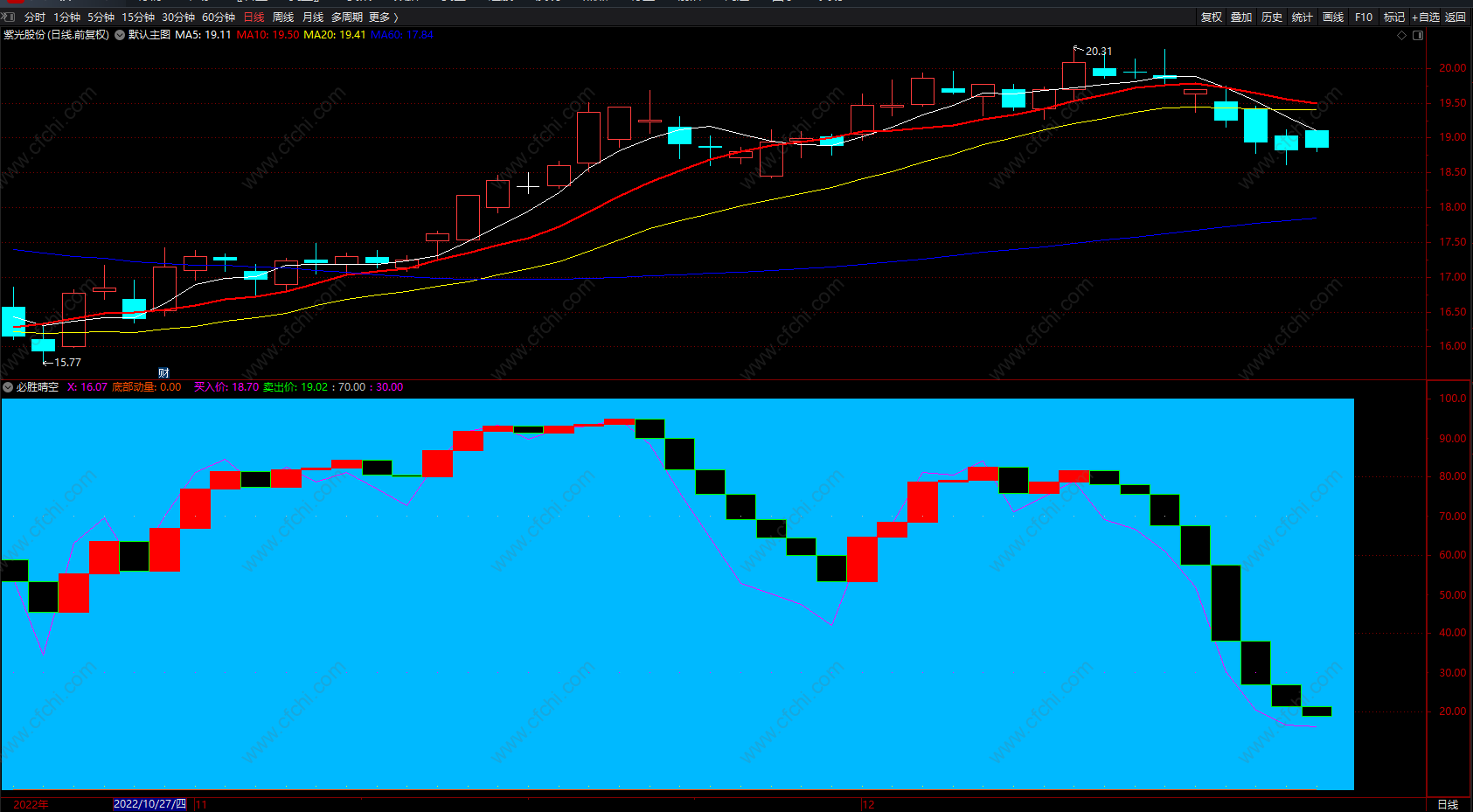Click the 标记 mark button
The width and height of the screenshot is (1473, 812).
[1394, 17]
